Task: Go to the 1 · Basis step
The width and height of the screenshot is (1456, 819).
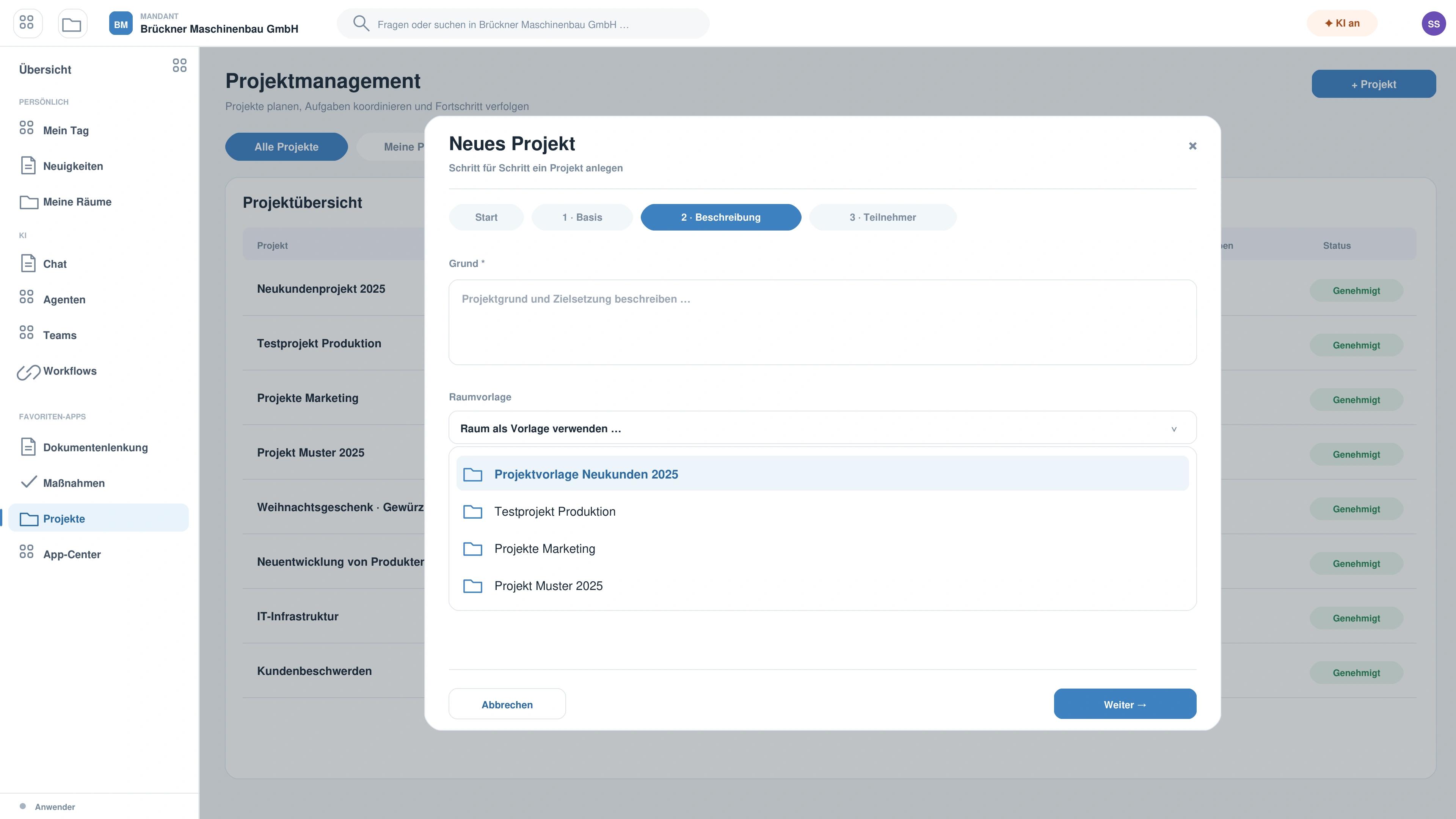Action: (582, 217)
